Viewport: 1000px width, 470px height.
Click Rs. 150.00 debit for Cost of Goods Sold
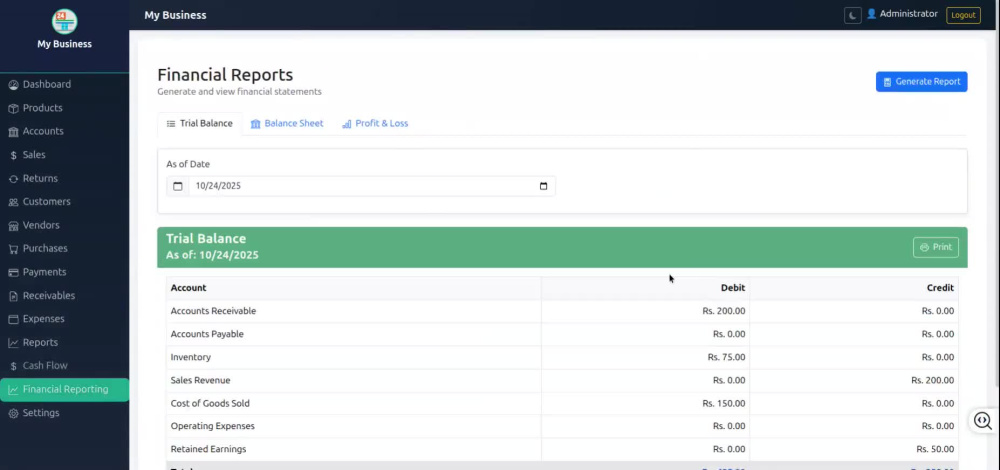[x=723, y=404]
